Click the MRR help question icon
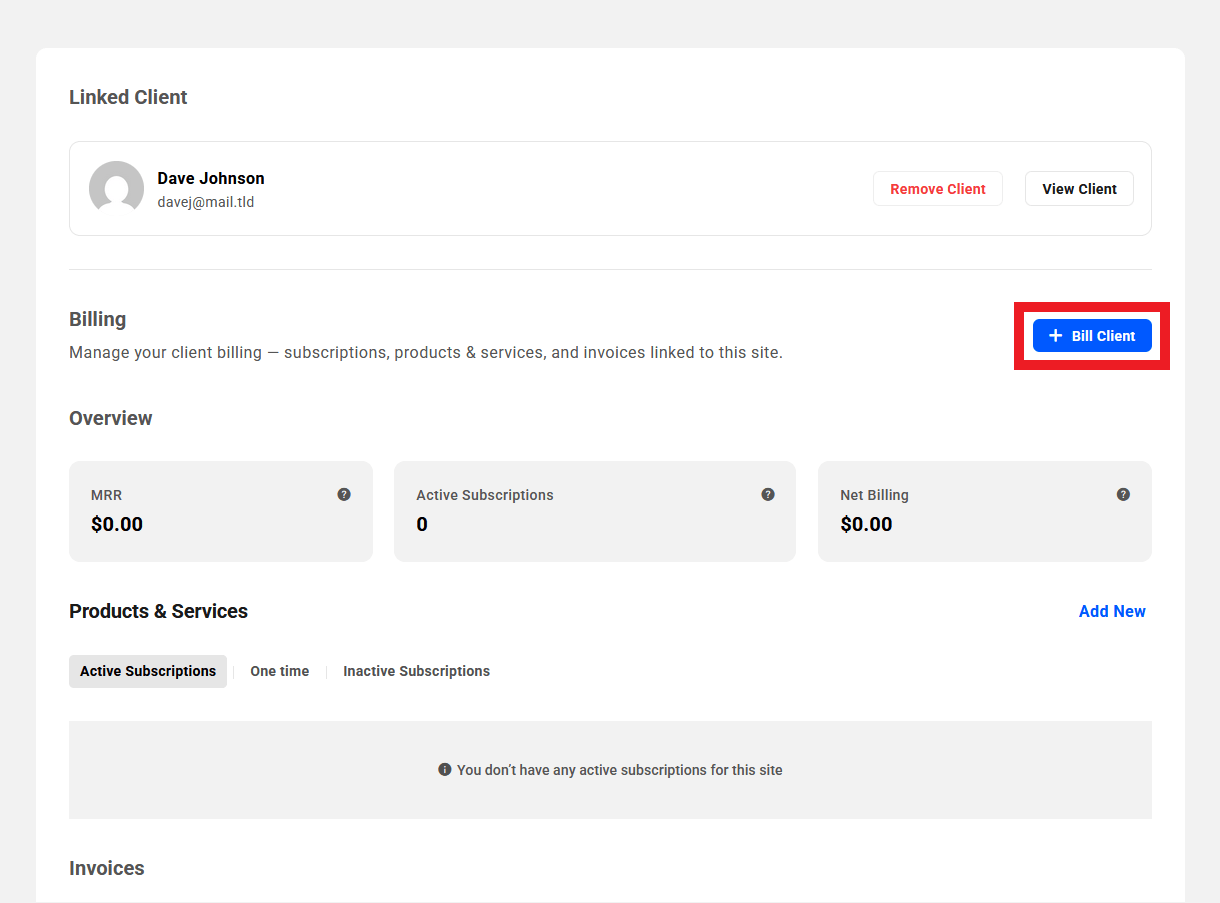The image size is (1220, 903). tap(344, 494)
